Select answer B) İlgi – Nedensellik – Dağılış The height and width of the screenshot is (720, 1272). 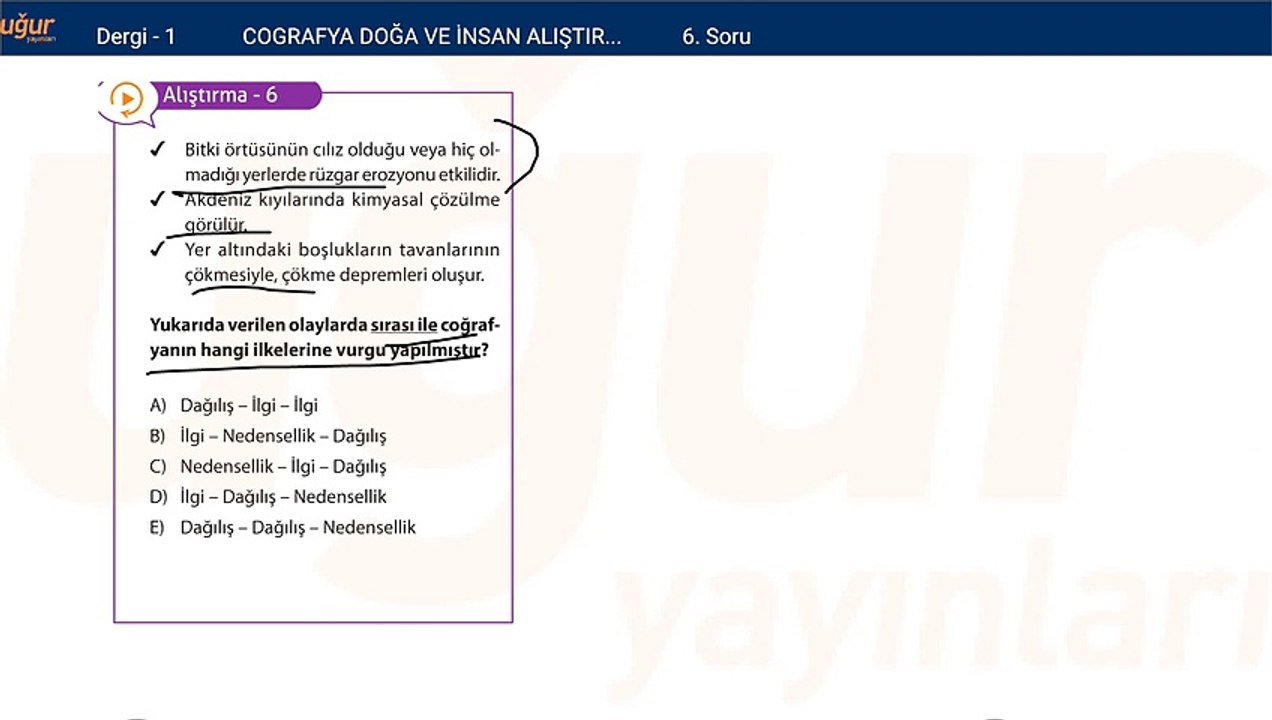tap(268, 436)
